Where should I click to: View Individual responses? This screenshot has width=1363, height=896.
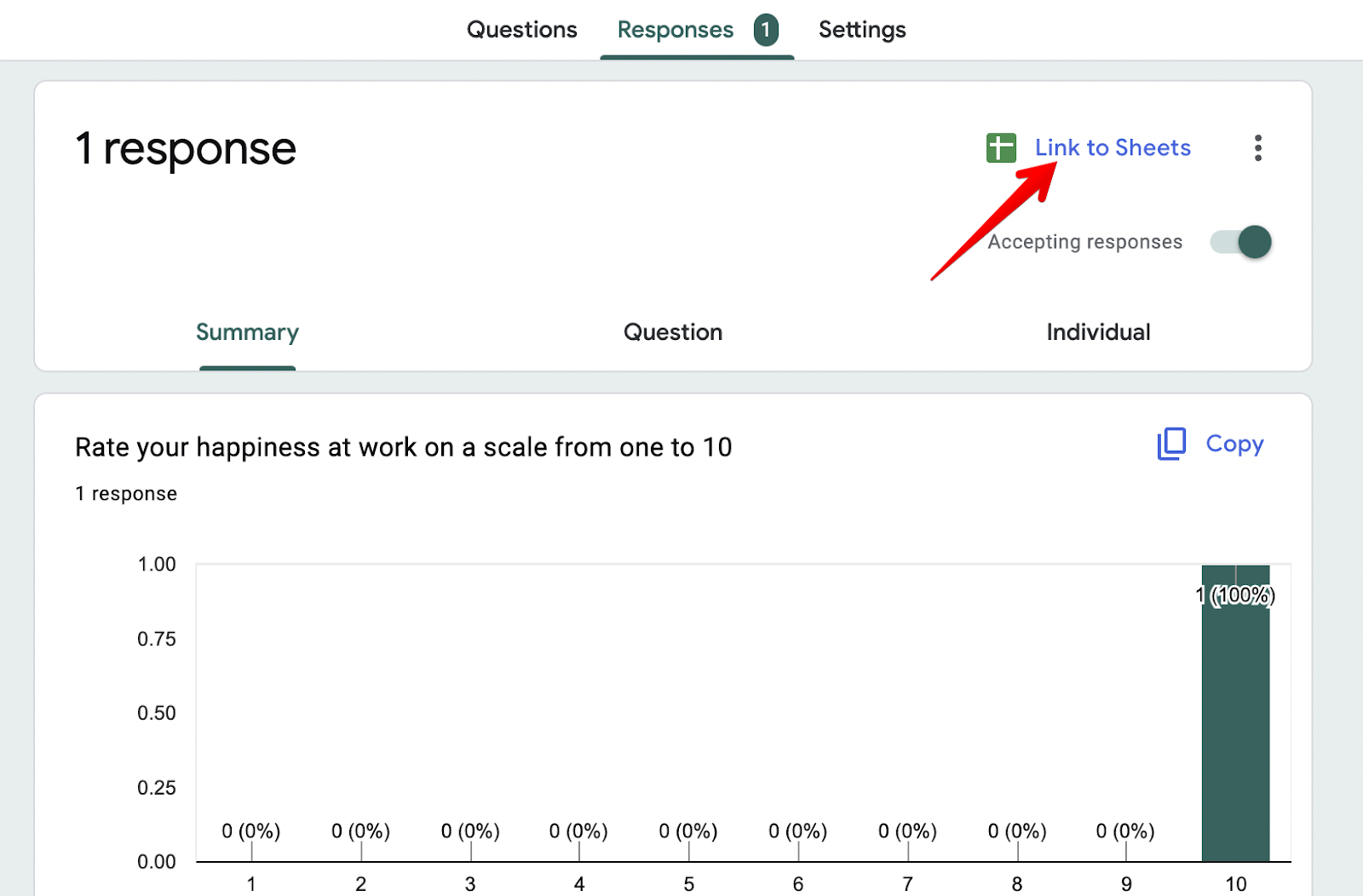tap(1098, 332)
